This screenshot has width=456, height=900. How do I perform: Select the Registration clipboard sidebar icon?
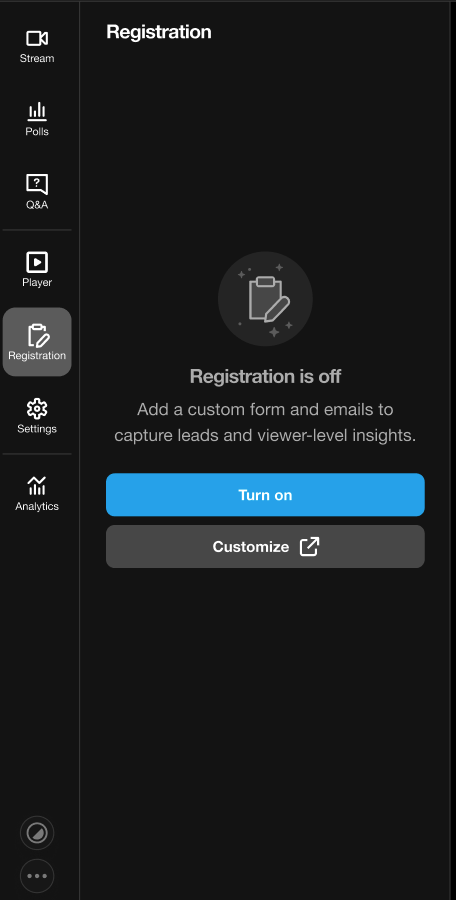click(x=38, y=336)
